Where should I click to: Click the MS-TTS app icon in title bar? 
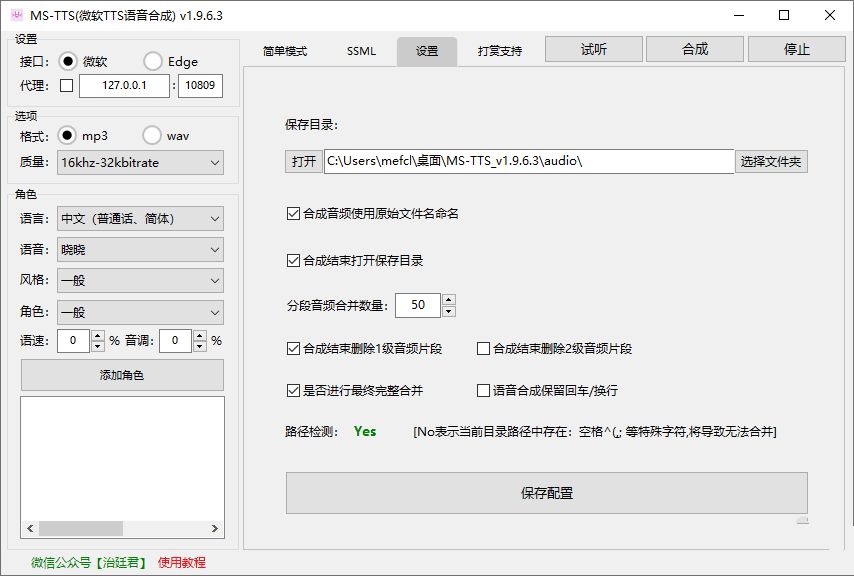15,16
